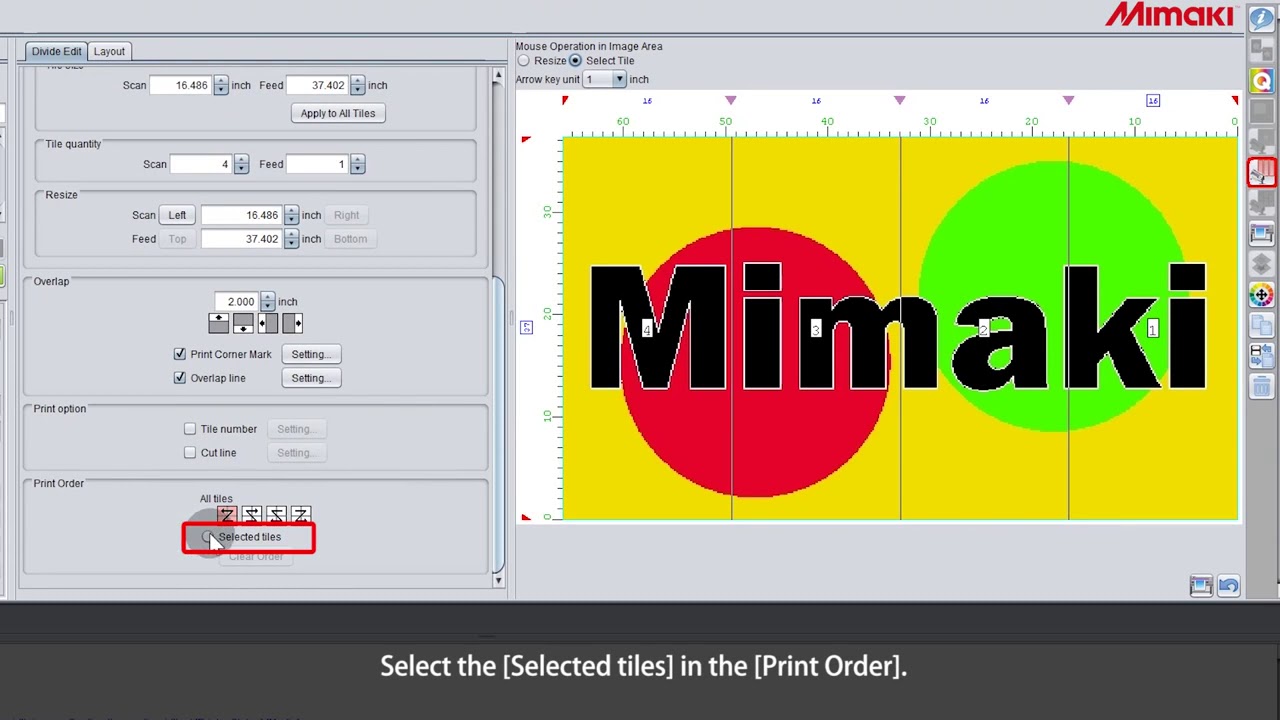Click the middle purple tile divider handle on ruler
This screenshot has height=720, width=1280.
pos(900,100)
